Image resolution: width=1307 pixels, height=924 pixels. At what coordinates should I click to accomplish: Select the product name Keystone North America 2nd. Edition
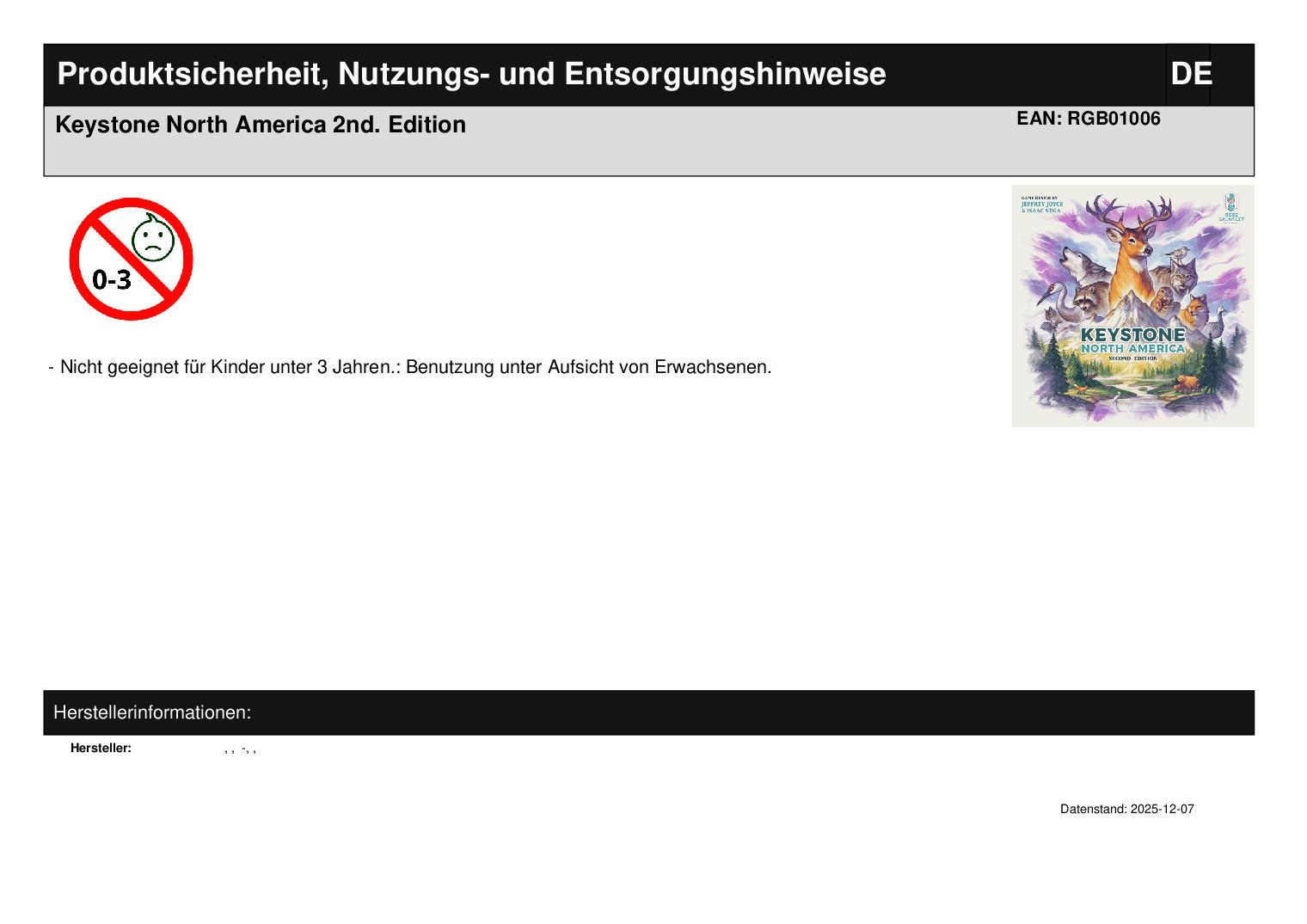[261, 125]
